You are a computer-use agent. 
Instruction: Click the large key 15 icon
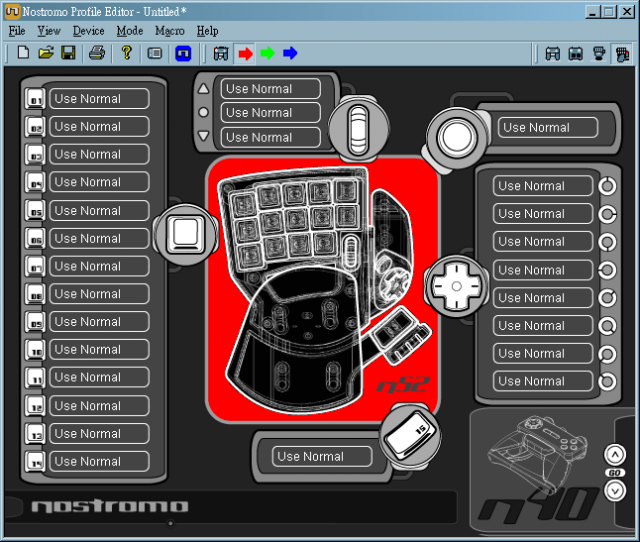[410, 435]
